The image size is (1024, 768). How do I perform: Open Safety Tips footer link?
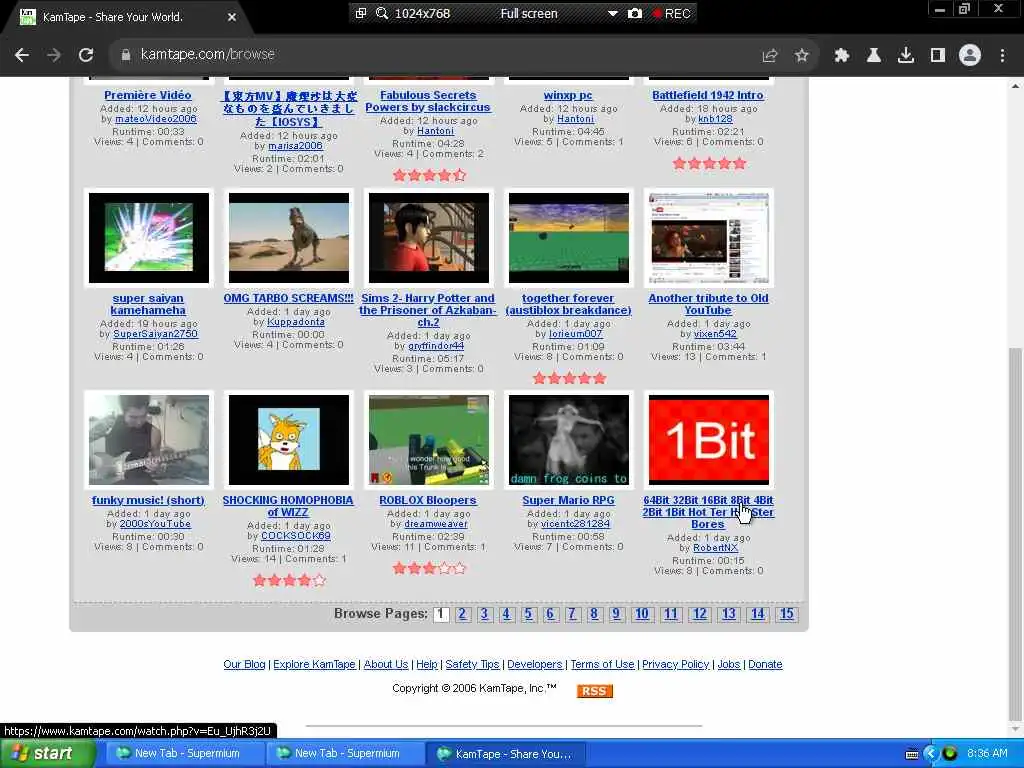coord(472,665)
